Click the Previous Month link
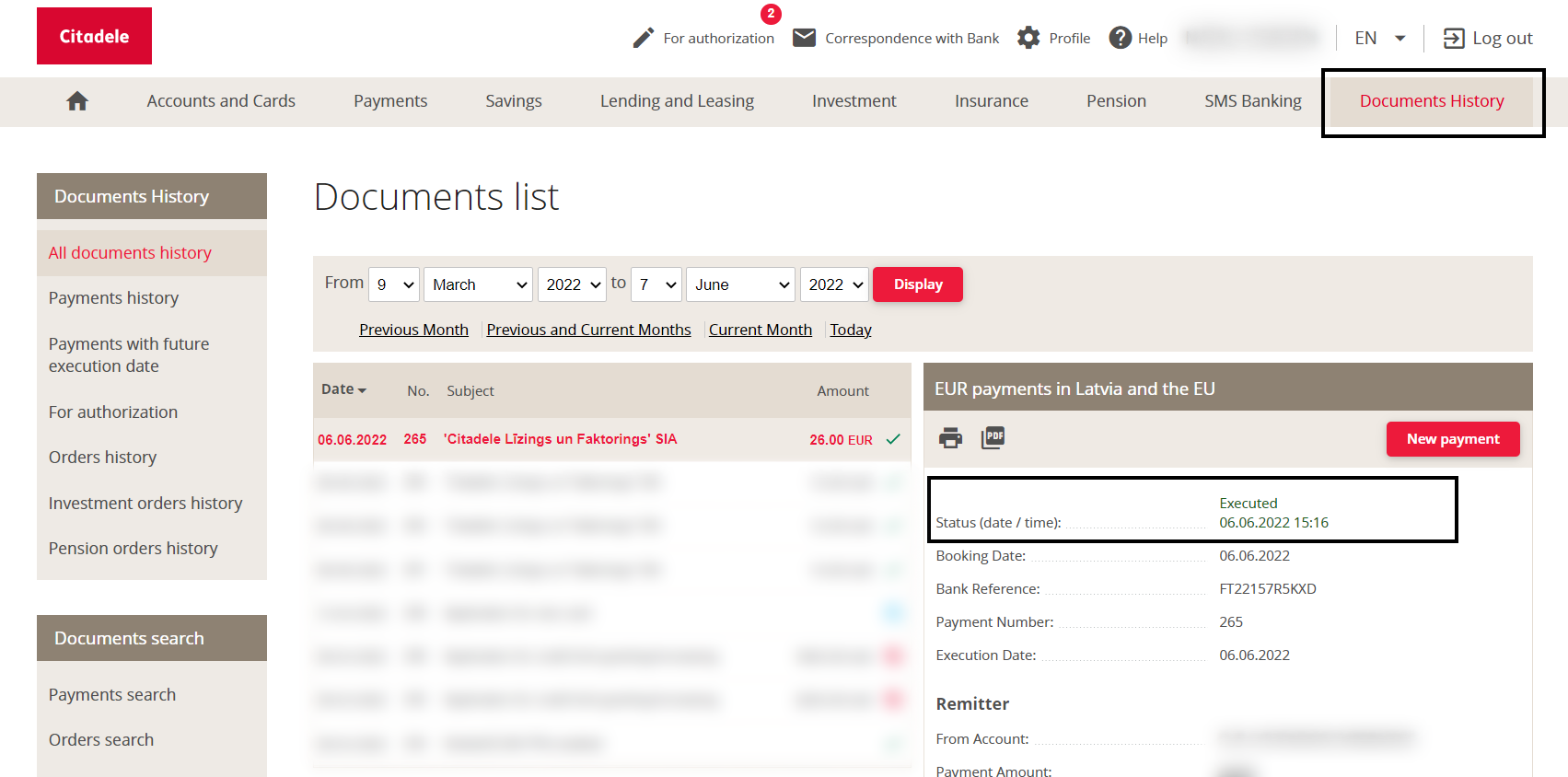 (413, 330)
